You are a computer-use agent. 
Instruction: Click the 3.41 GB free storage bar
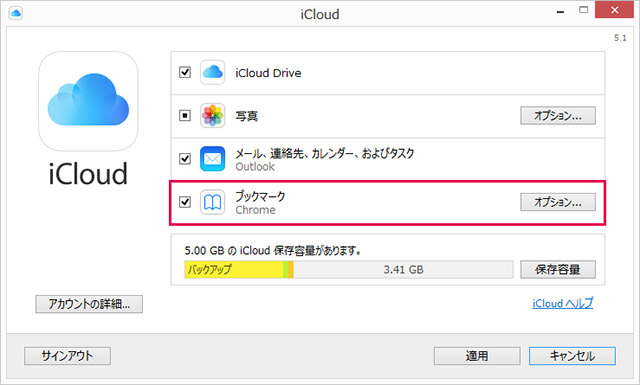pos(403,269)
